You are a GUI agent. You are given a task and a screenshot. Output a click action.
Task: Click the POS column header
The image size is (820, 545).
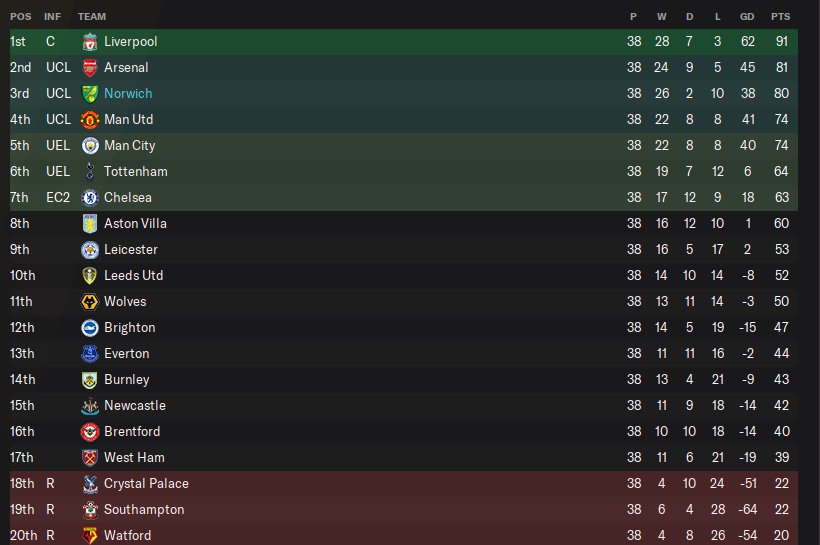20,17
